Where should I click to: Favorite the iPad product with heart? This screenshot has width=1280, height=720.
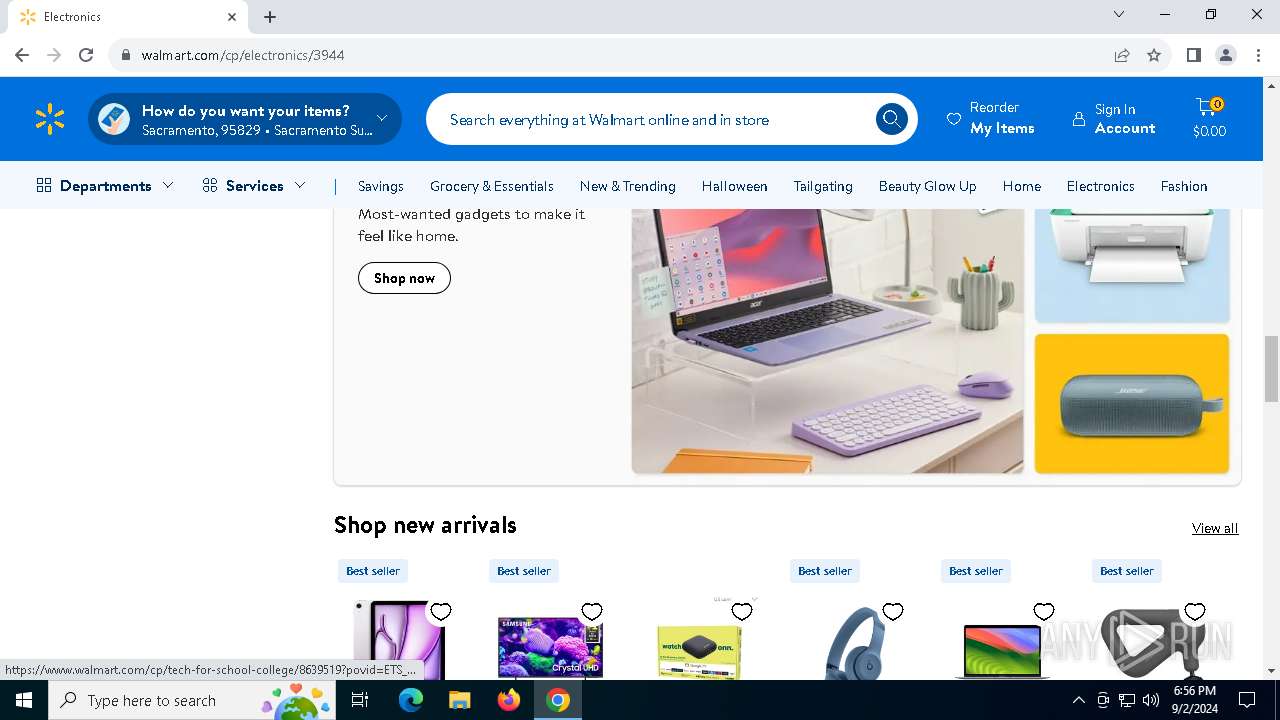(441, 612)
